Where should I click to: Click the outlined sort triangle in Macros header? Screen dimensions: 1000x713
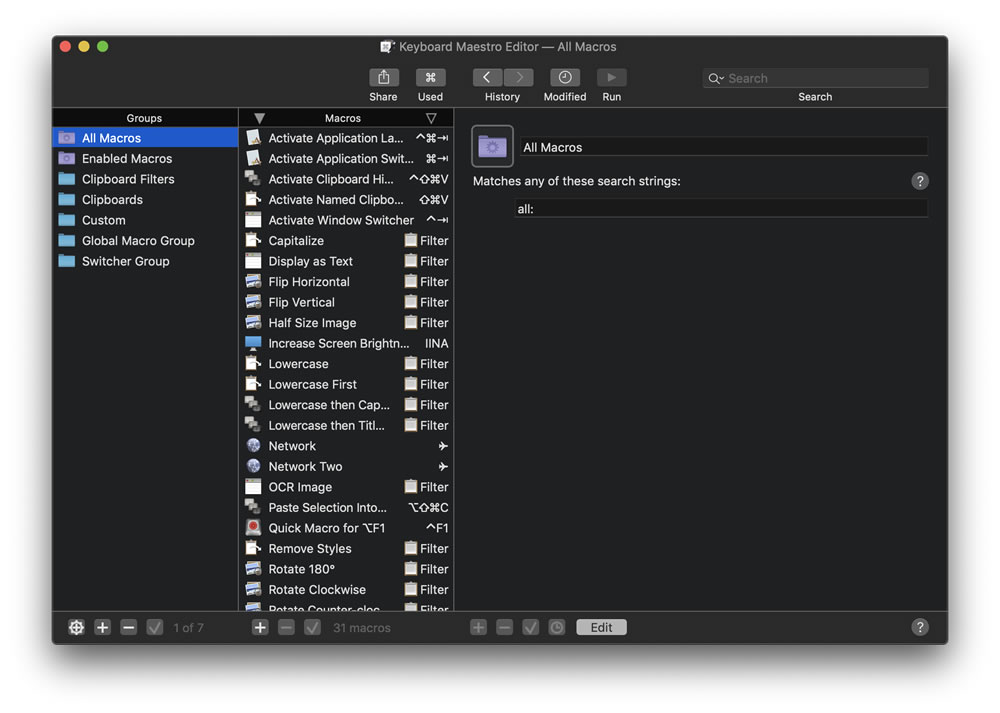(432, 118)
